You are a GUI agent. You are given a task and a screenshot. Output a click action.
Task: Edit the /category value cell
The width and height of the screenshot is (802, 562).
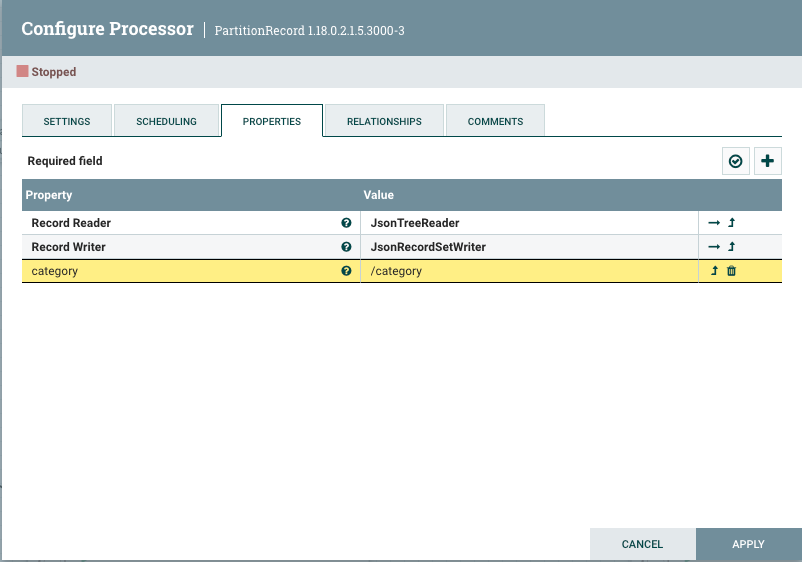(x=529, y=271)
